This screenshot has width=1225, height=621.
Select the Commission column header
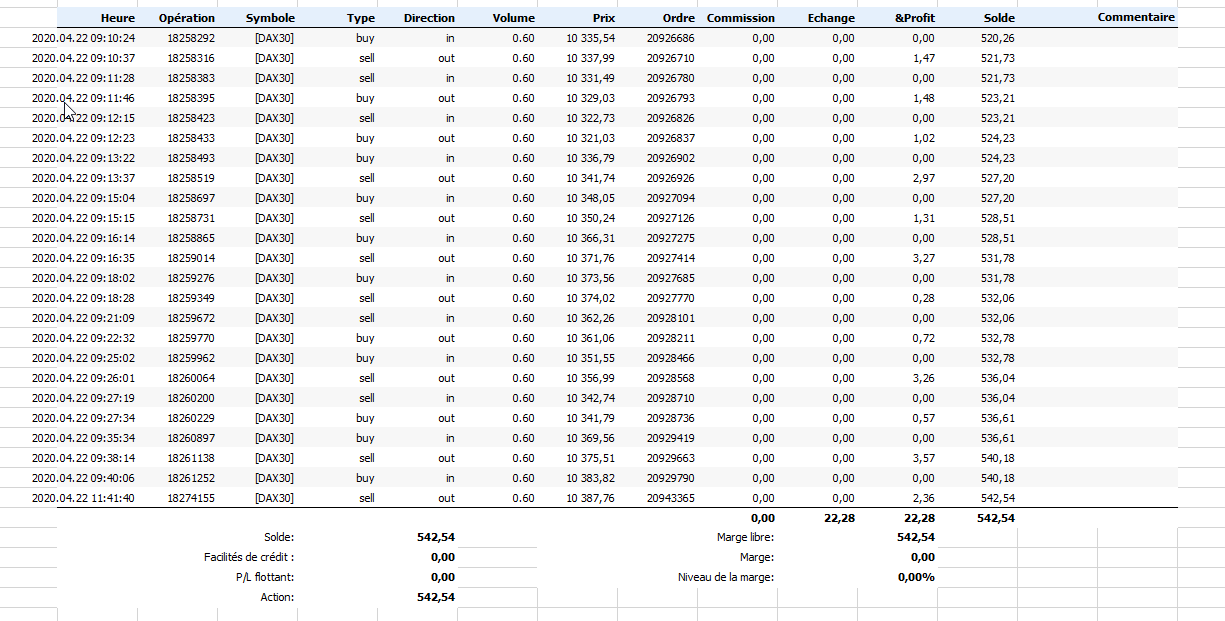(741, 18)
